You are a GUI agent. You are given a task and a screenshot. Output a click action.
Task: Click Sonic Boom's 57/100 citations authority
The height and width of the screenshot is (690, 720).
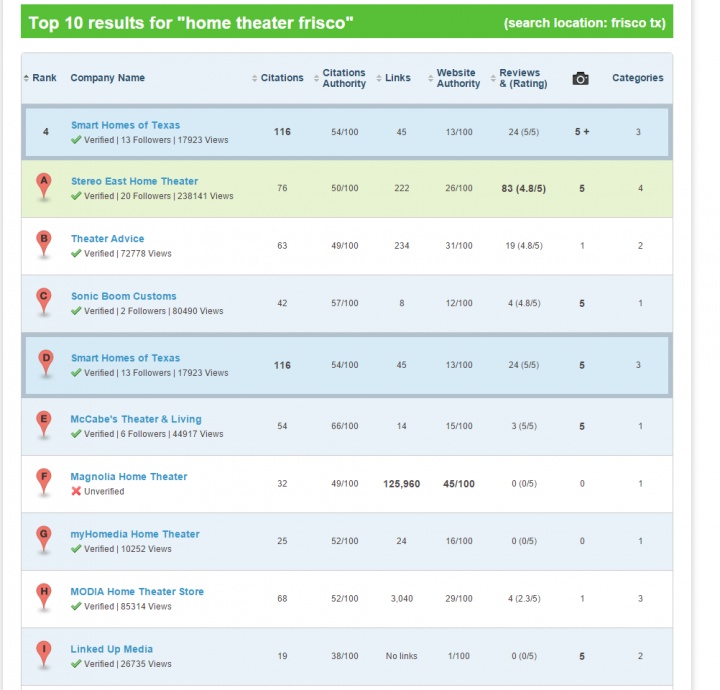tap(345, 303)
